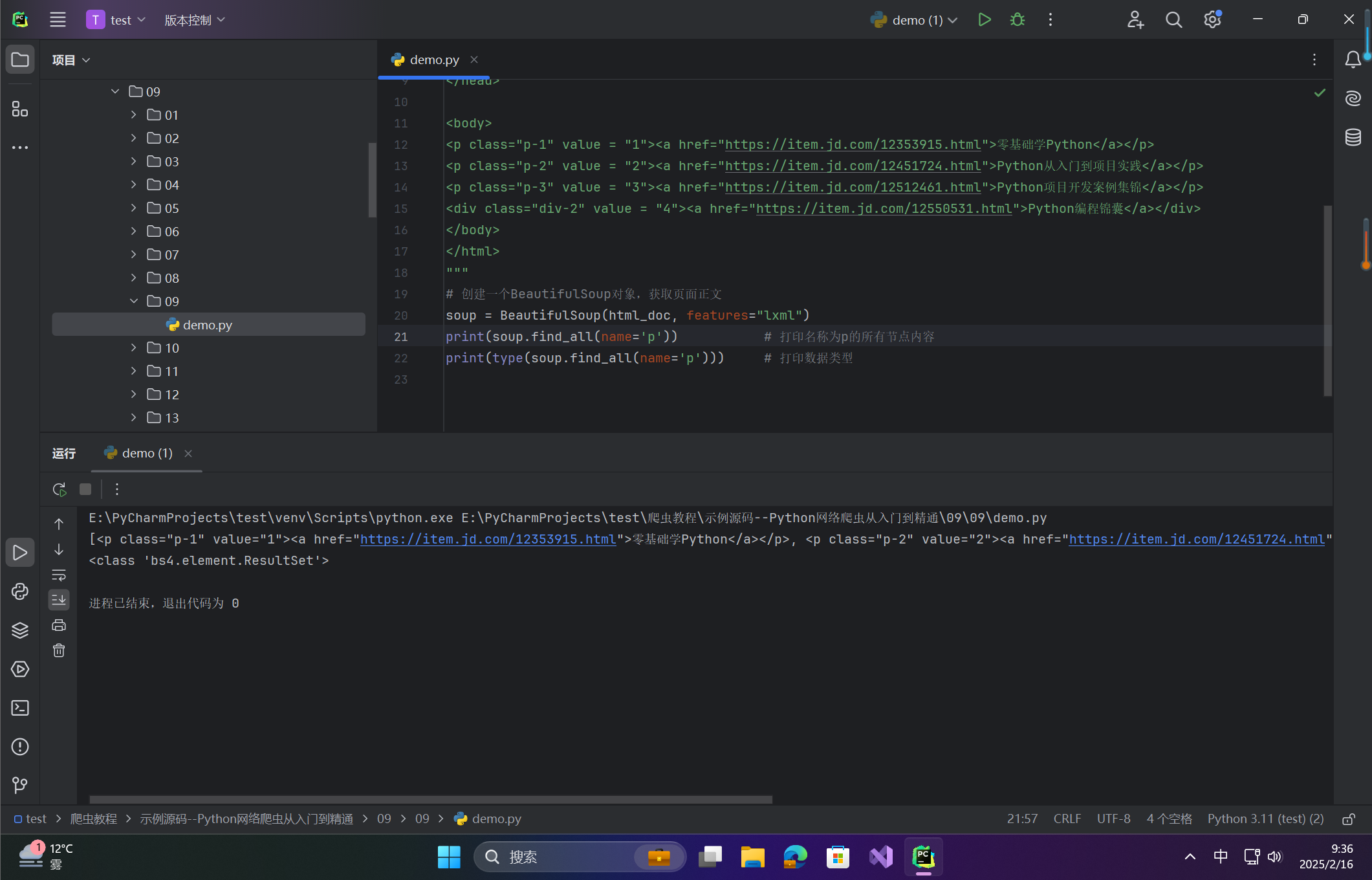Toggle scroll to end in console
The width and height of the screenshot is (1372, 880).
[x=59, y=600]
